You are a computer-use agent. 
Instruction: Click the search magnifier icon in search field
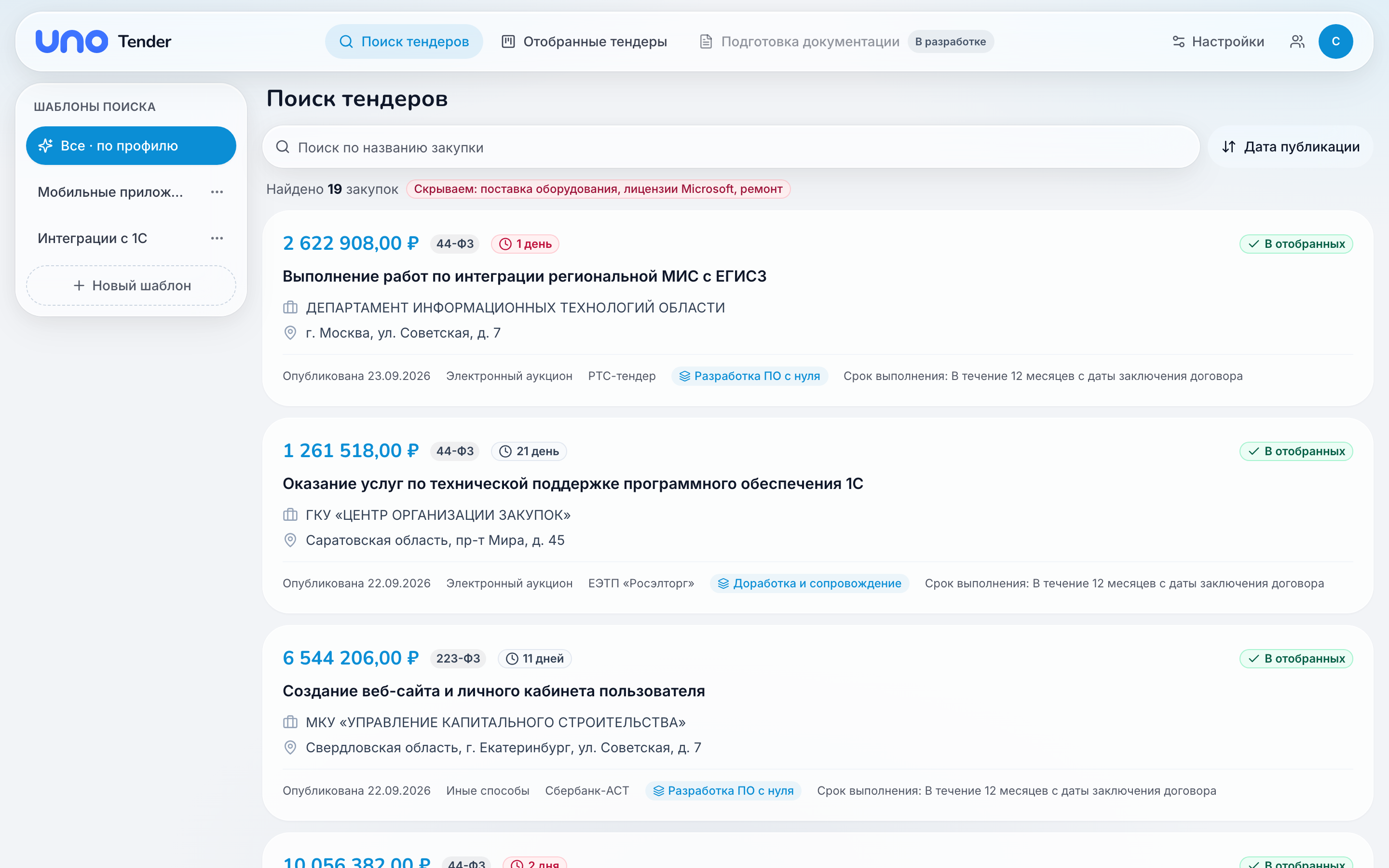pos(283,147)
